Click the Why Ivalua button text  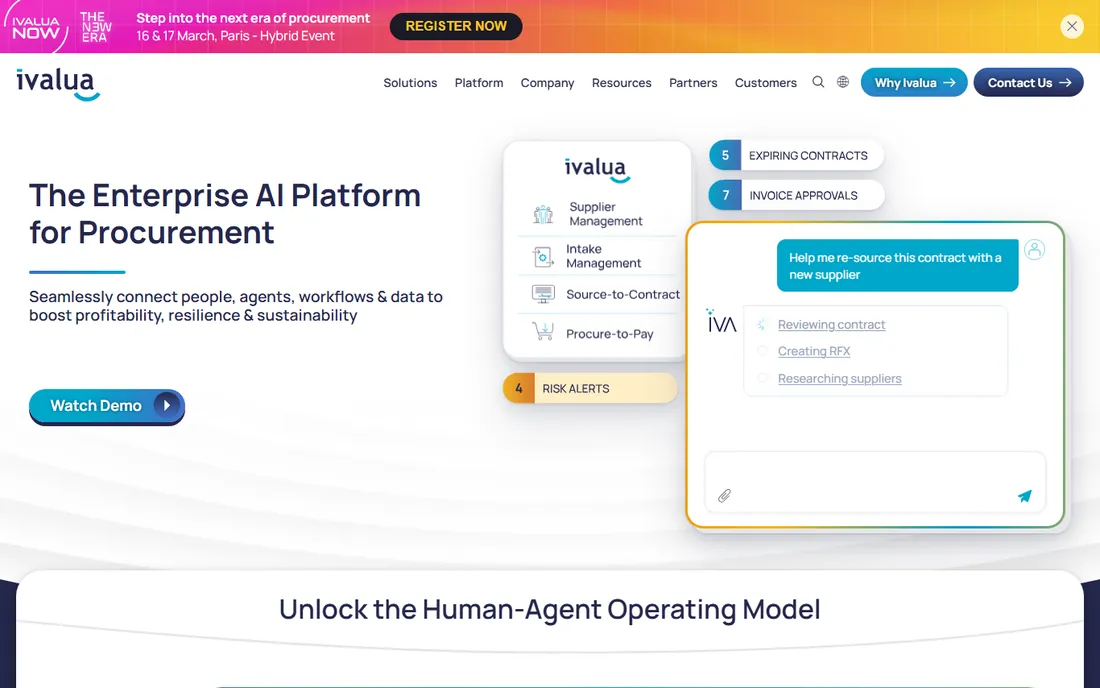click(905, 83)
